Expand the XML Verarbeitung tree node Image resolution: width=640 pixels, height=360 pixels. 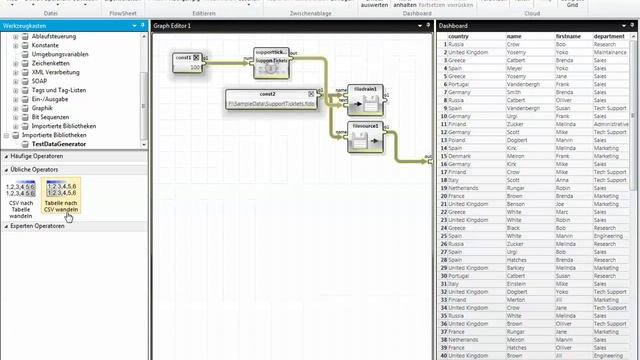pos(16,72)
